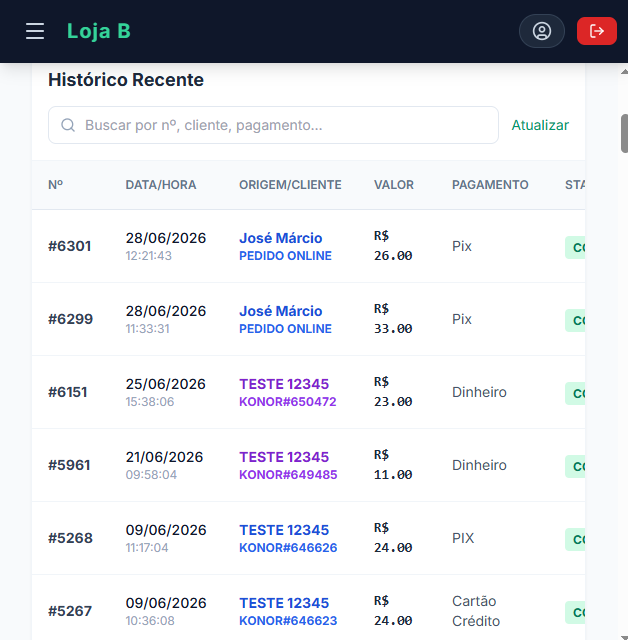Click the R$ 26.00 value
Image resolution: width=628 pixels, height=640 pixels.
[x=393, y=246]
